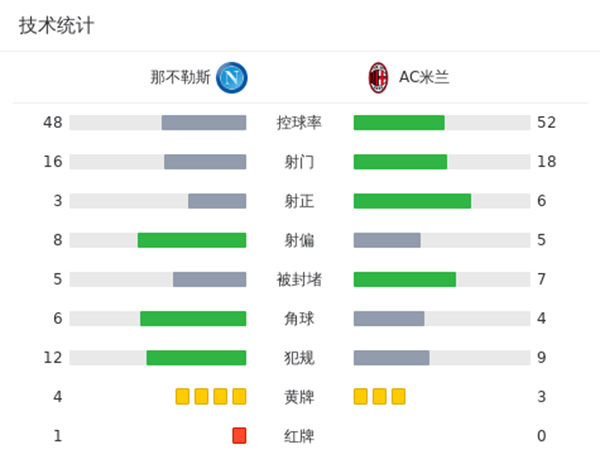Click Napoli's red card icon

[239, 435]
